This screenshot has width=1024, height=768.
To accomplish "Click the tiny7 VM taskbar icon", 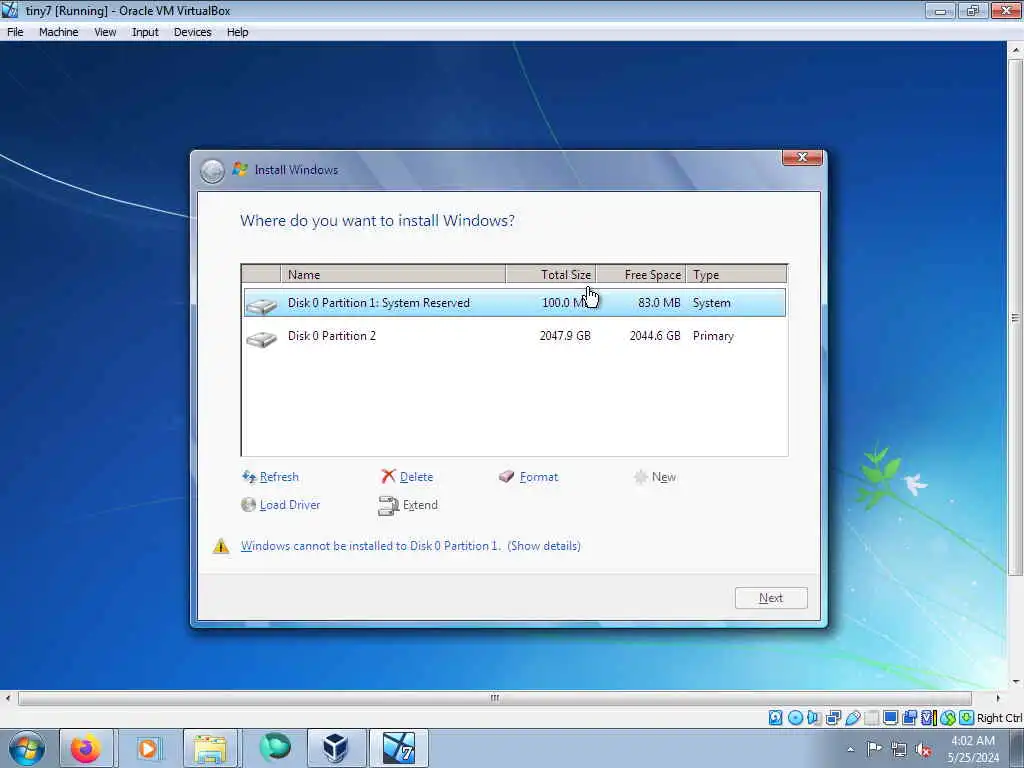I will [x=398, y=748].
